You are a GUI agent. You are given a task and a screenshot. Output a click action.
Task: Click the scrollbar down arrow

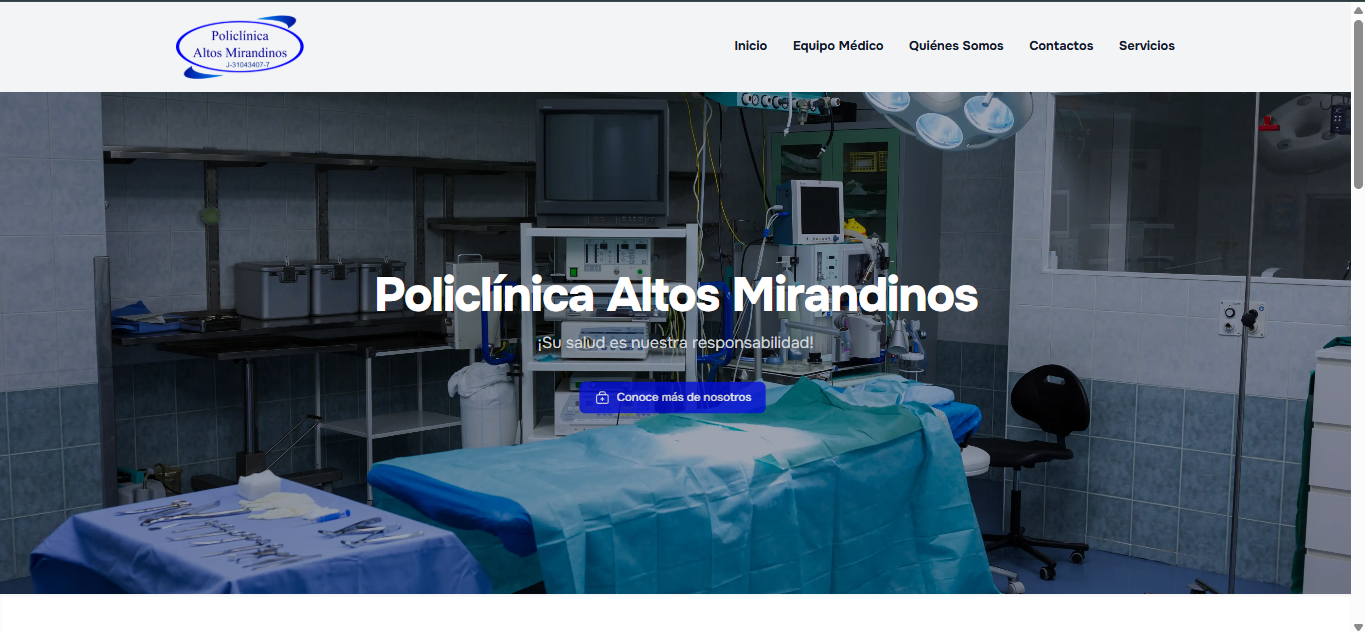tap(1358, 624)
